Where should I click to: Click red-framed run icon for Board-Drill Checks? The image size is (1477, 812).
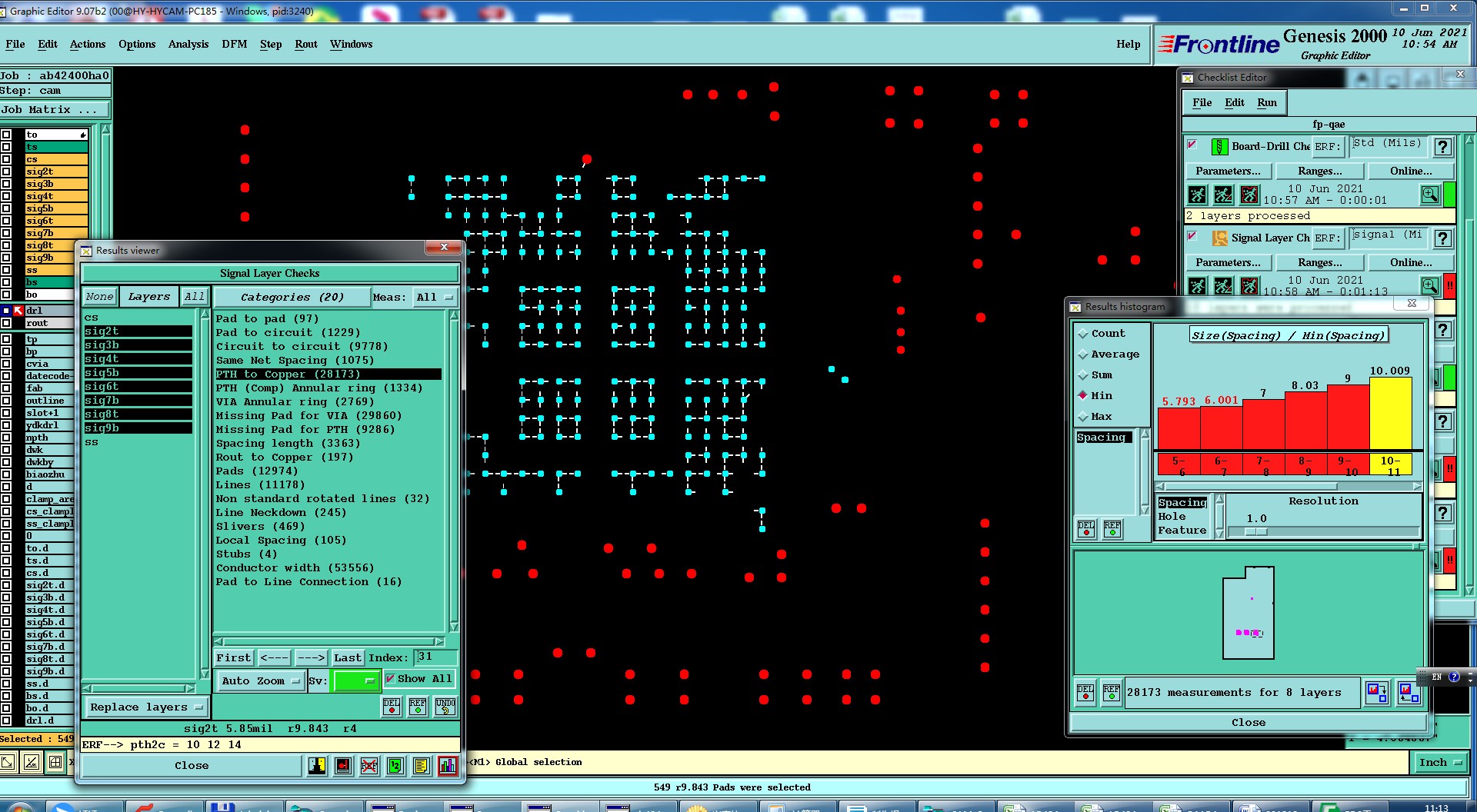point(1249,195)
